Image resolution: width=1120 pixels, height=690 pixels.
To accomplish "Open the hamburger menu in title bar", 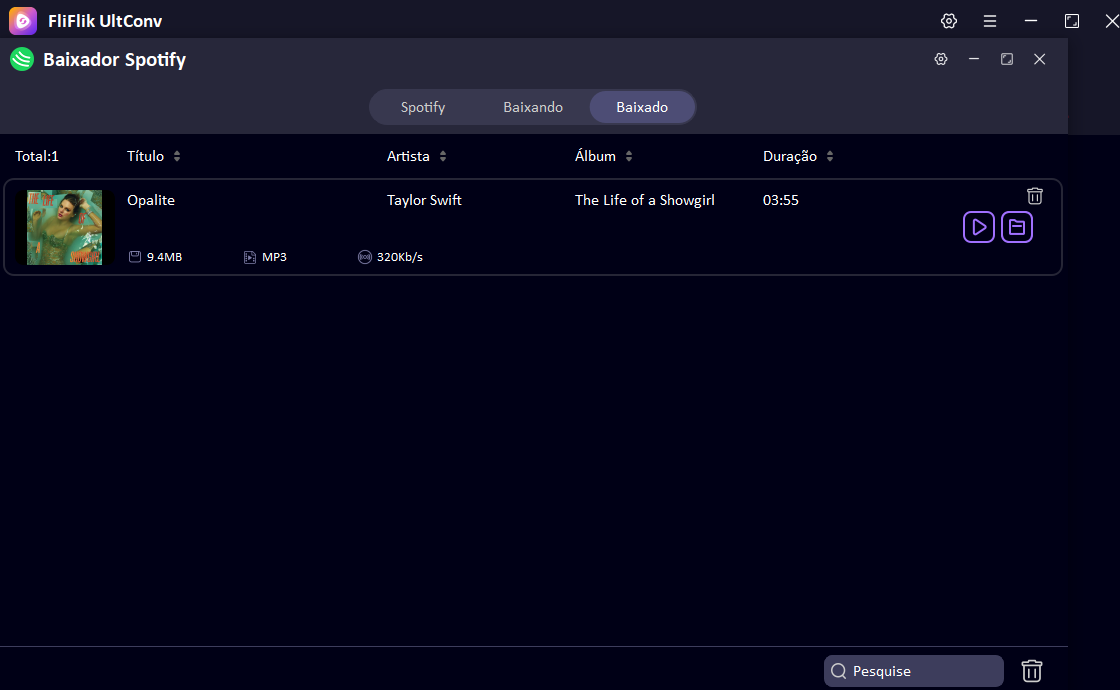I will 989,21.
